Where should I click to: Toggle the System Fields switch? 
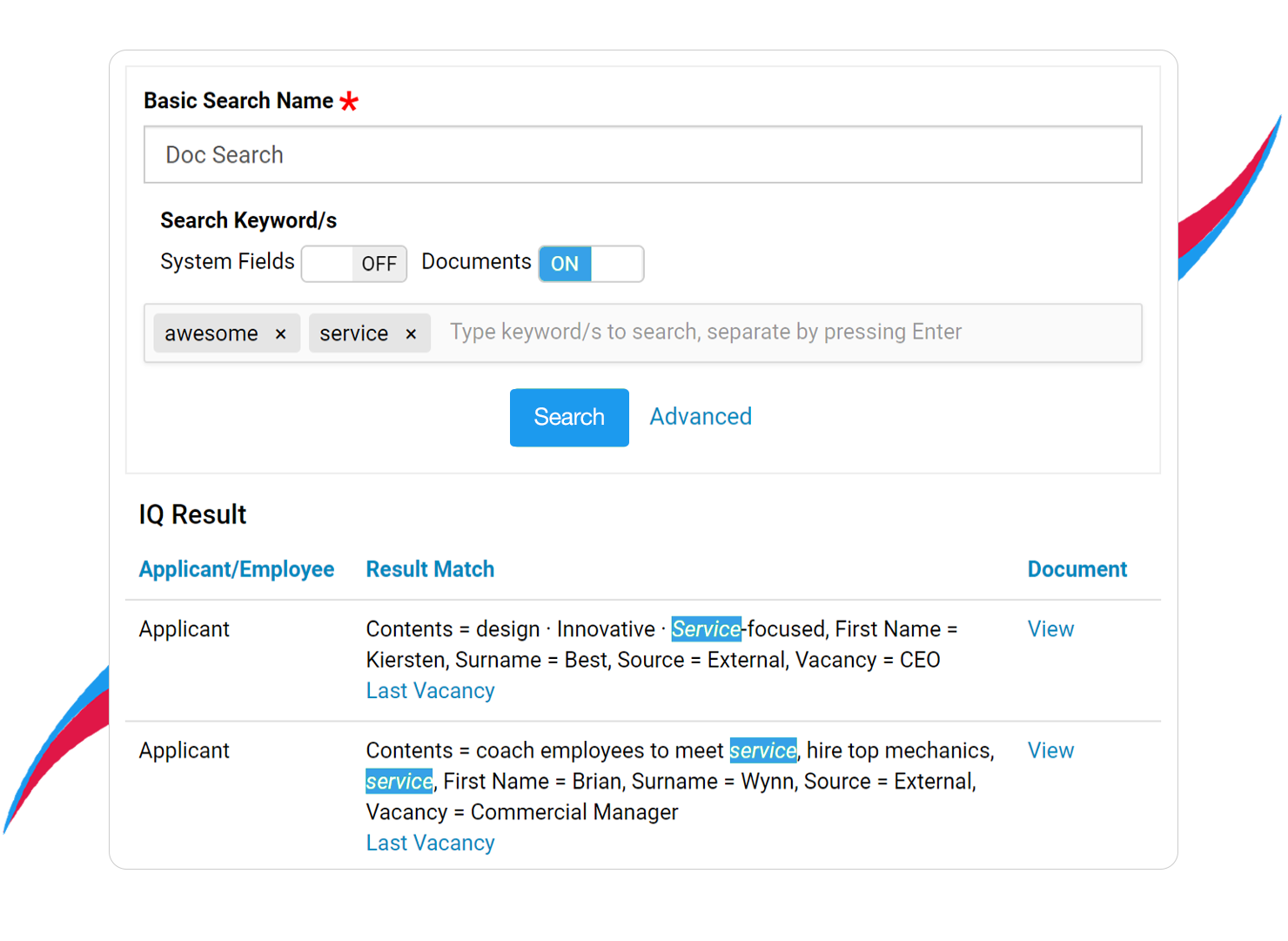tap(353, 264)
